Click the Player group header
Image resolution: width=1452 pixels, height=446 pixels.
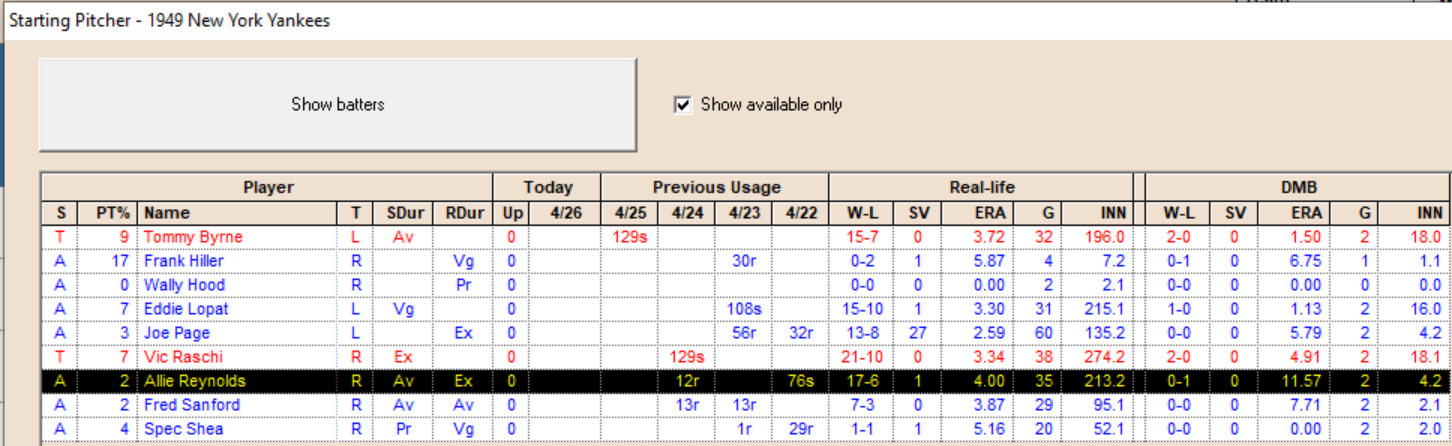[268, 187]
